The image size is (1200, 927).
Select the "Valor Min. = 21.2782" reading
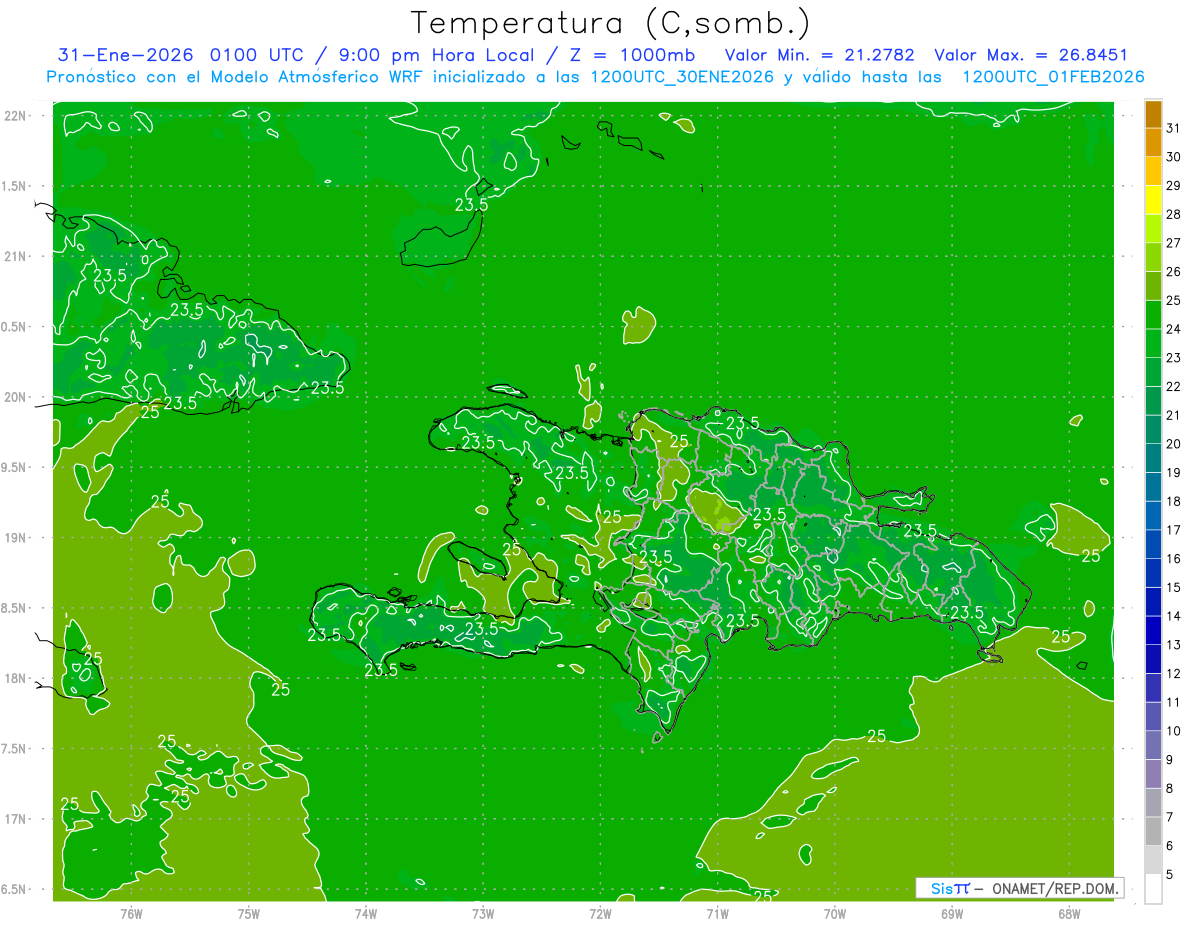[x=820, y=55]
